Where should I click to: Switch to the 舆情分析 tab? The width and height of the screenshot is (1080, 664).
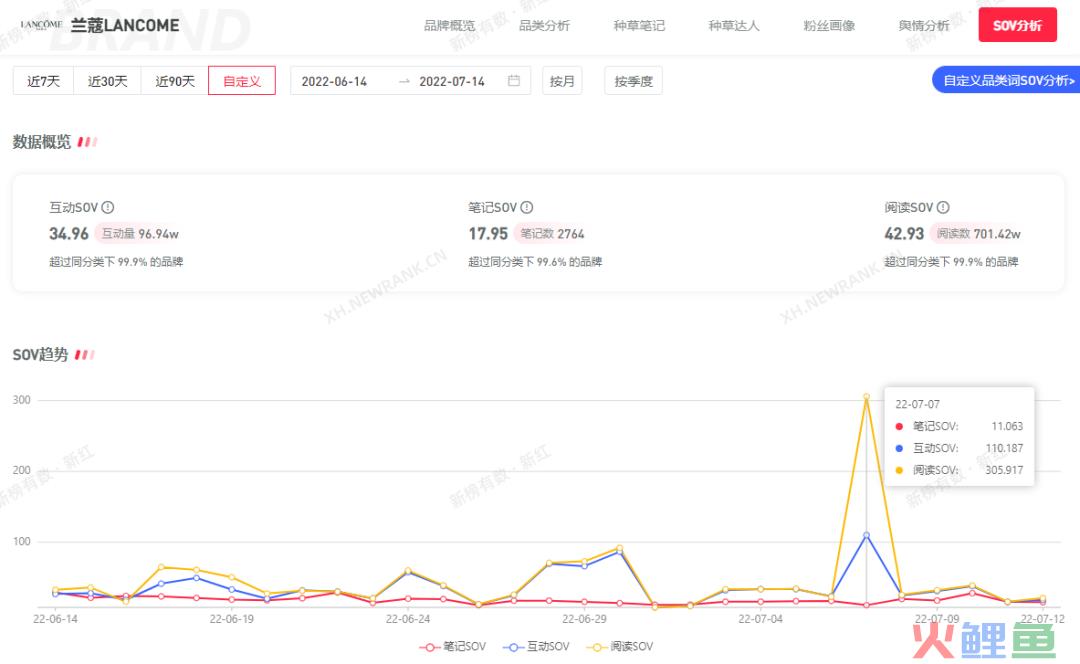924,25
